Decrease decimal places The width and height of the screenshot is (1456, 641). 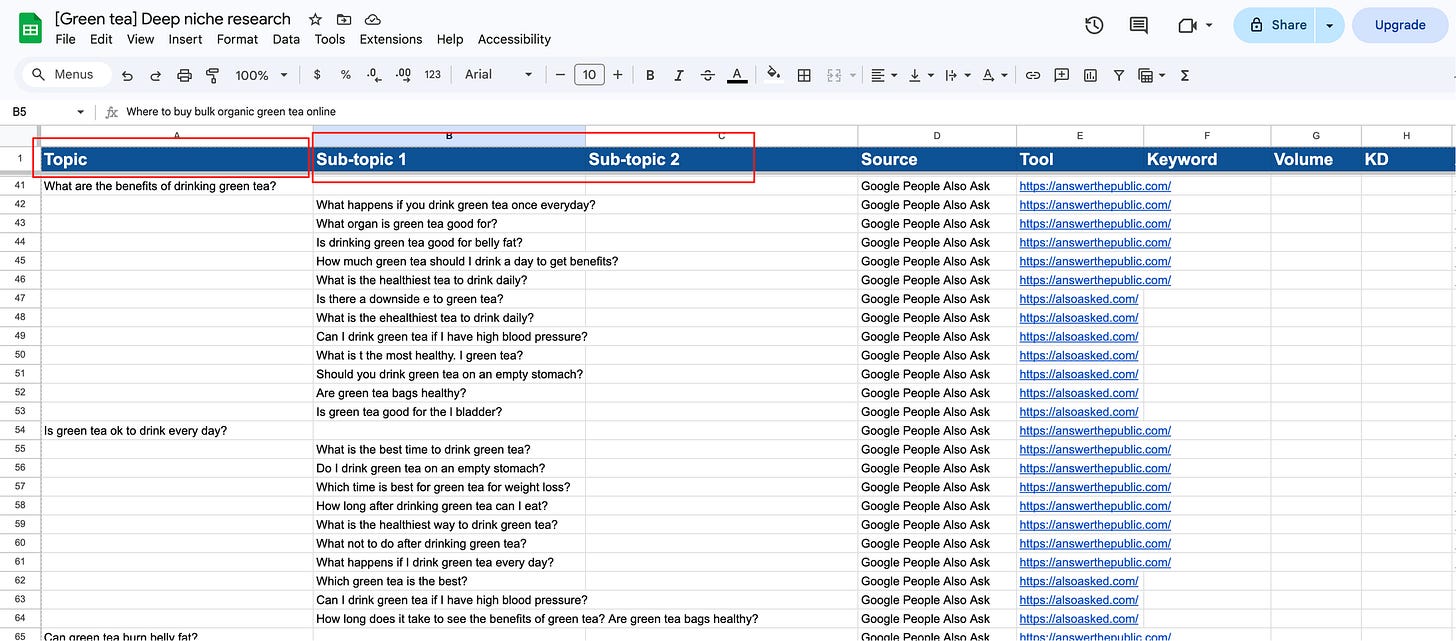coord(374,75)
